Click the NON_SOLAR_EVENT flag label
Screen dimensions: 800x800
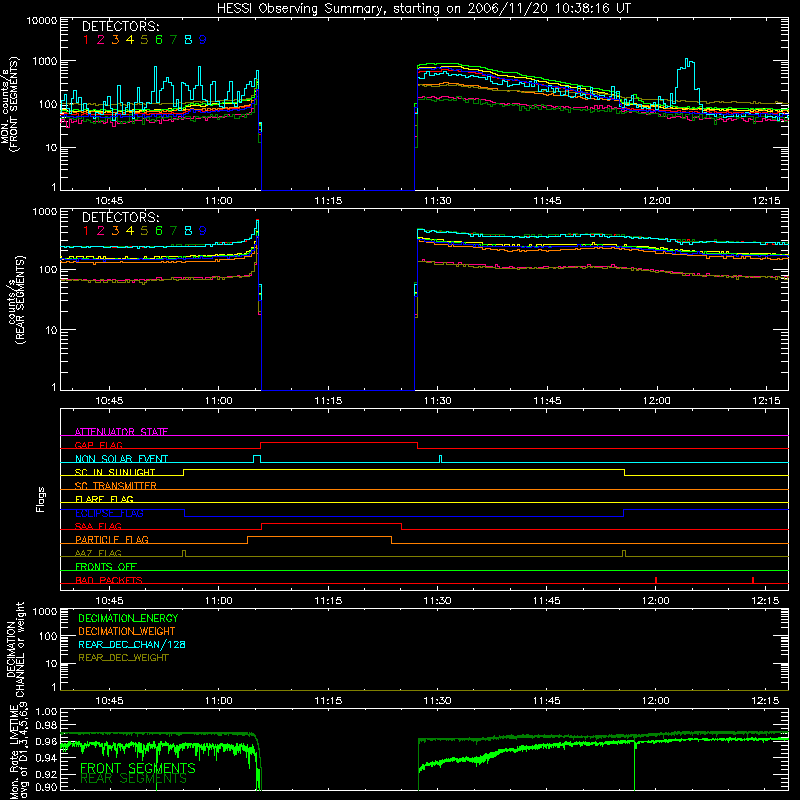pyautogui.click(x=121, y=459)
